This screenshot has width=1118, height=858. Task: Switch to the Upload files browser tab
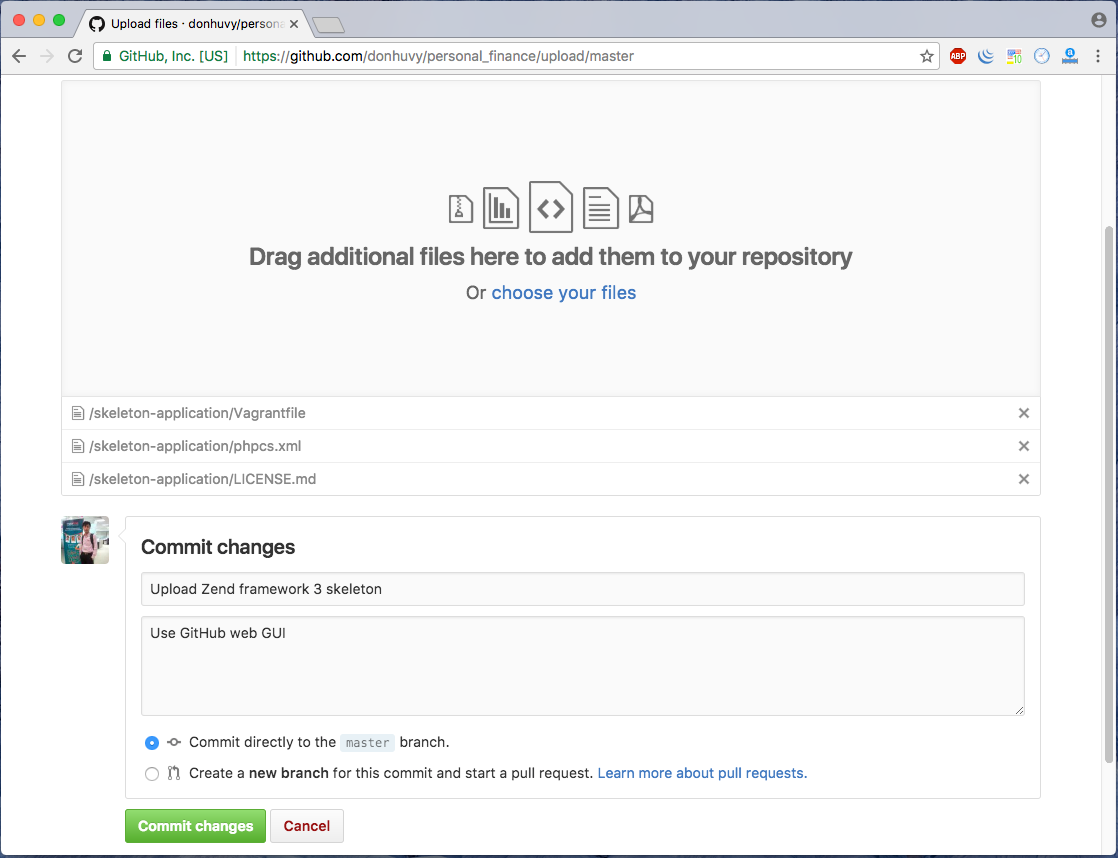click(190, 24)
